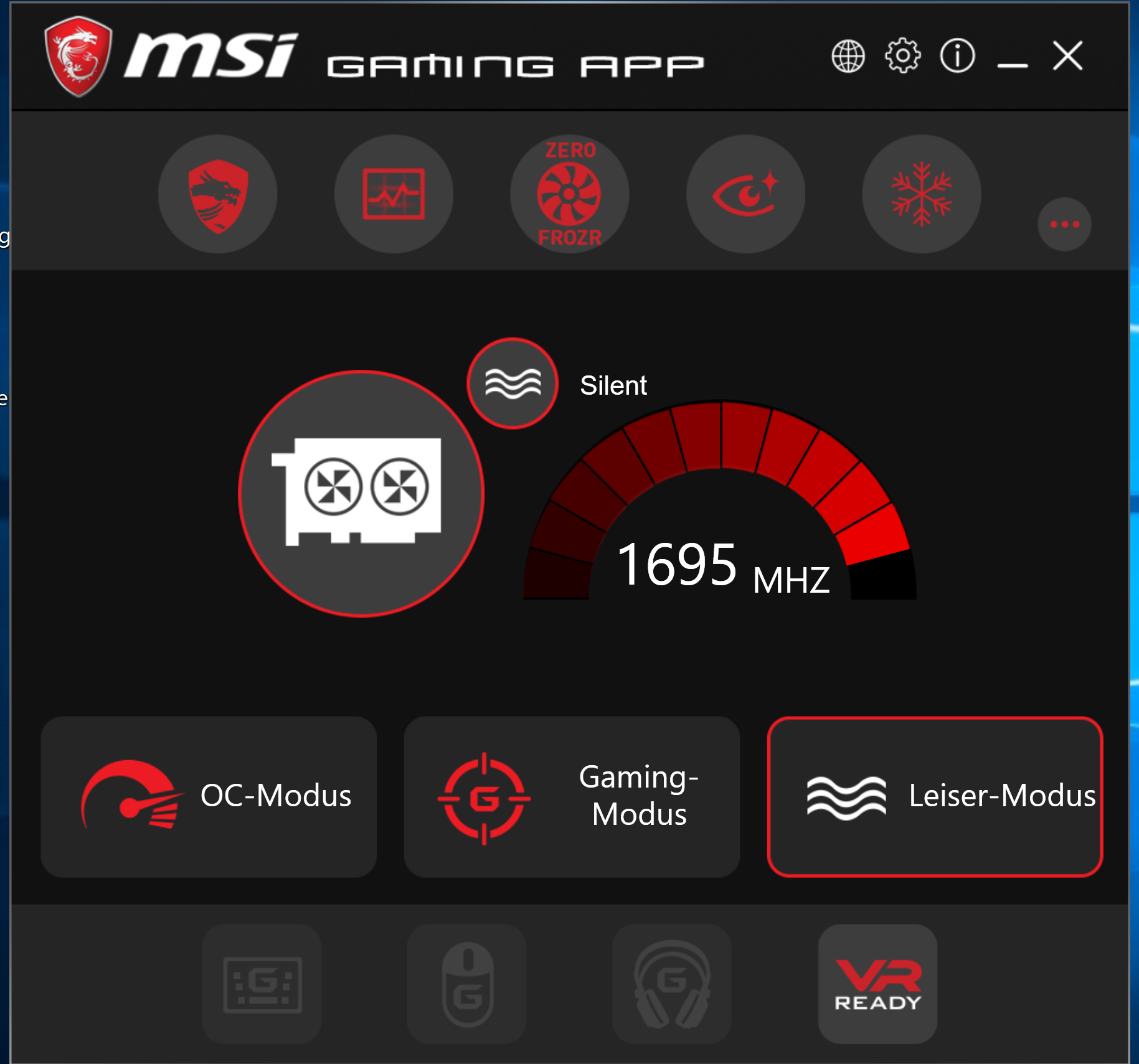Open the gaming mouse master tool
This screenshot has width=1139, height=1064.
tap(467, 984)
